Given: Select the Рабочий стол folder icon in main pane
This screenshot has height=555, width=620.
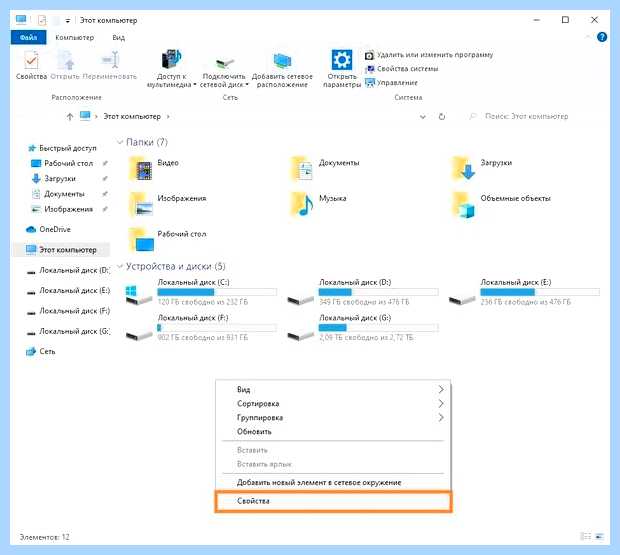Looking at the screenshot, I should click(x=141, y=240).
